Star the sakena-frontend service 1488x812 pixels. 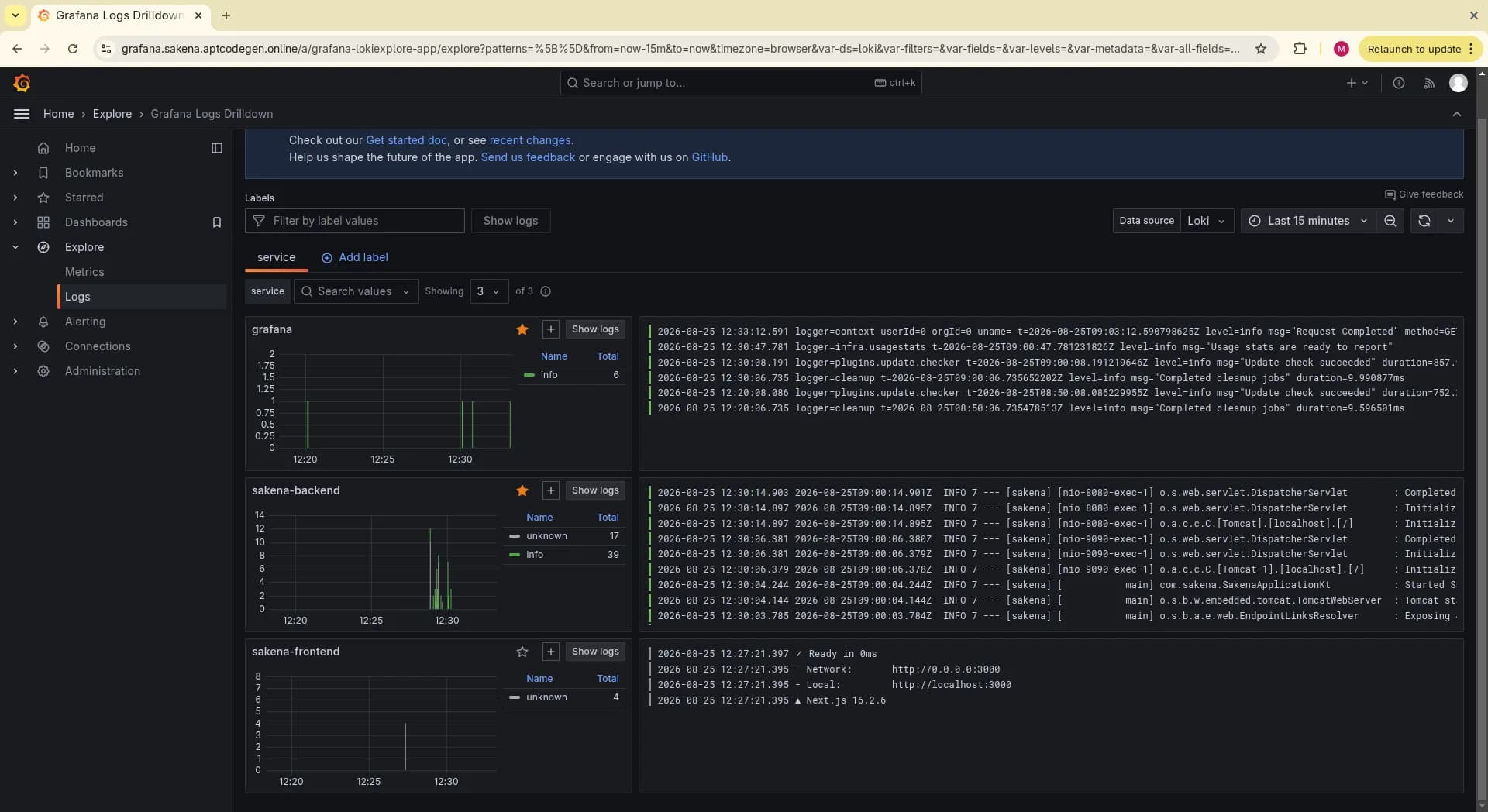(522, 652)
